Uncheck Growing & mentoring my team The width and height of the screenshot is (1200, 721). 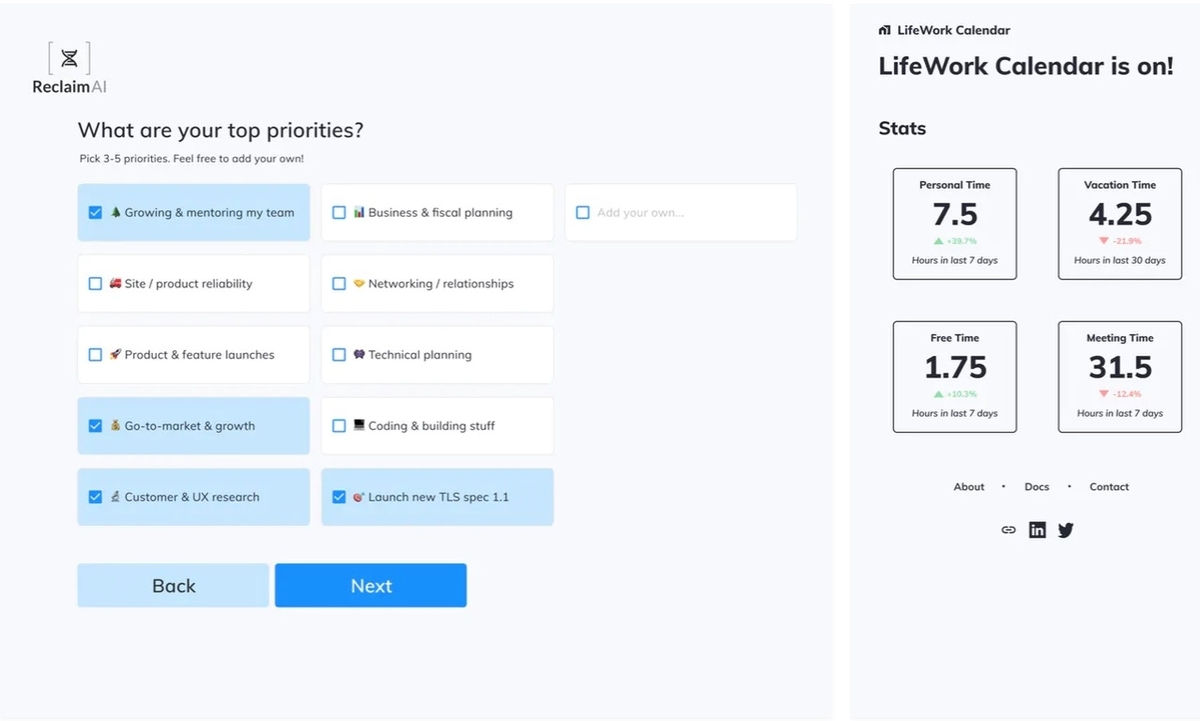96,212
